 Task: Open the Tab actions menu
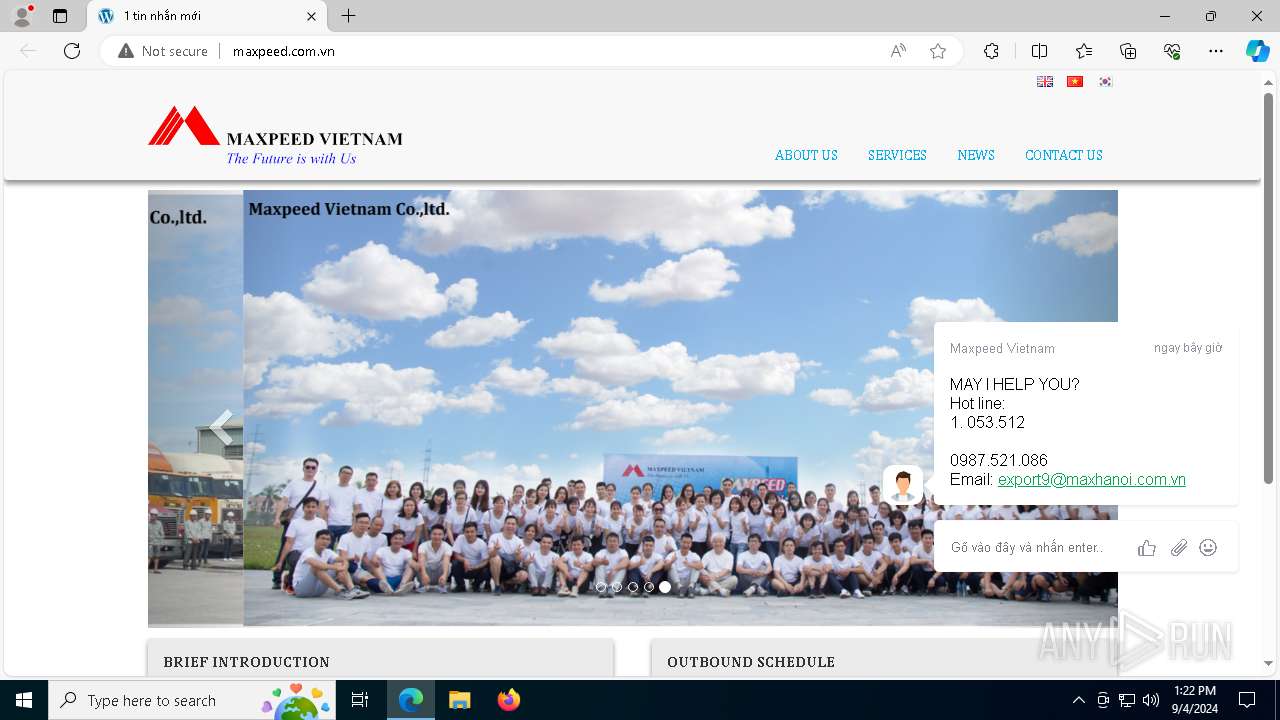(x=60, y=16)
